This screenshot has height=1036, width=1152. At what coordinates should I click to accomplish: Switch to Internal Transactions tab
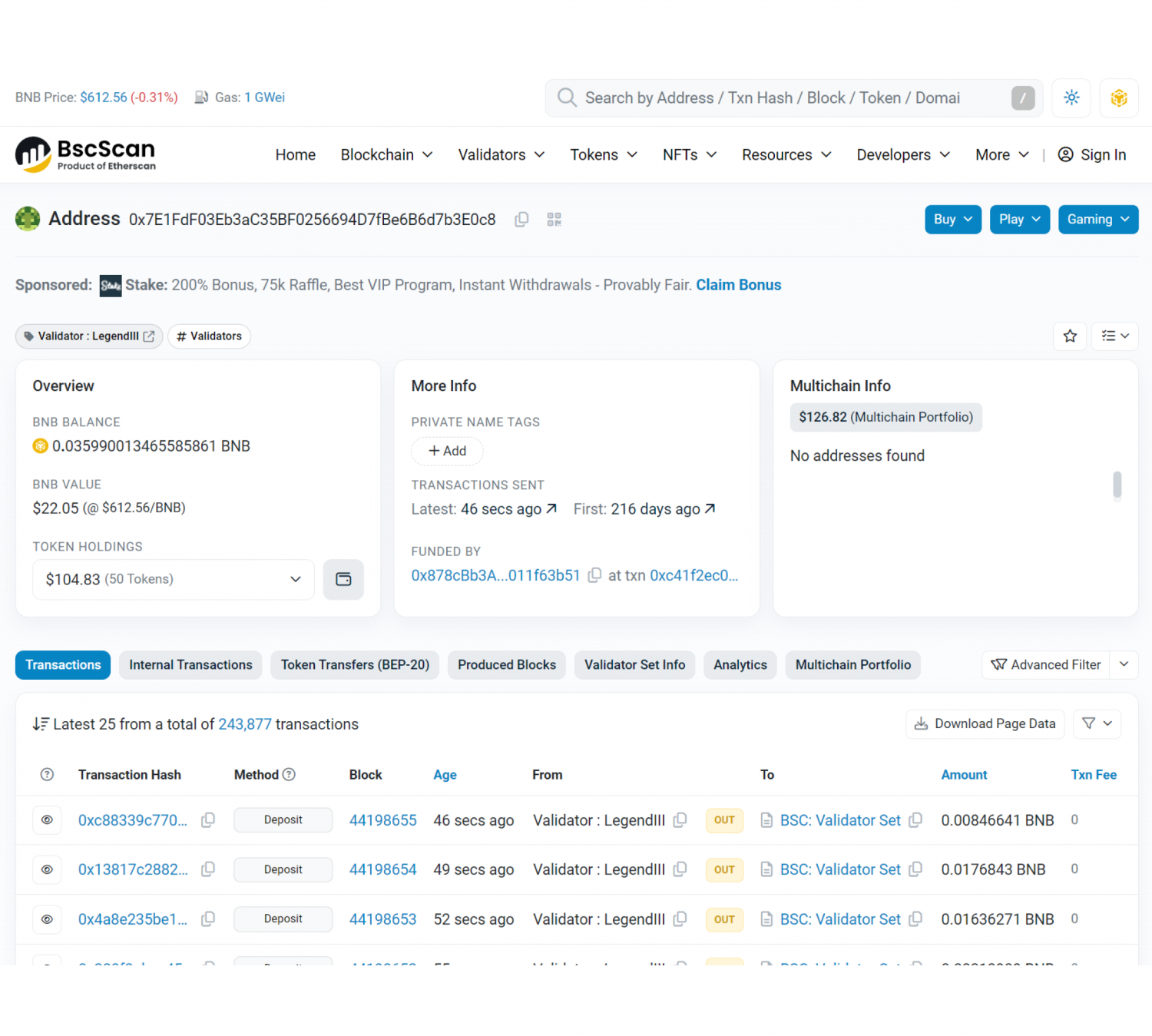[190, 665]
